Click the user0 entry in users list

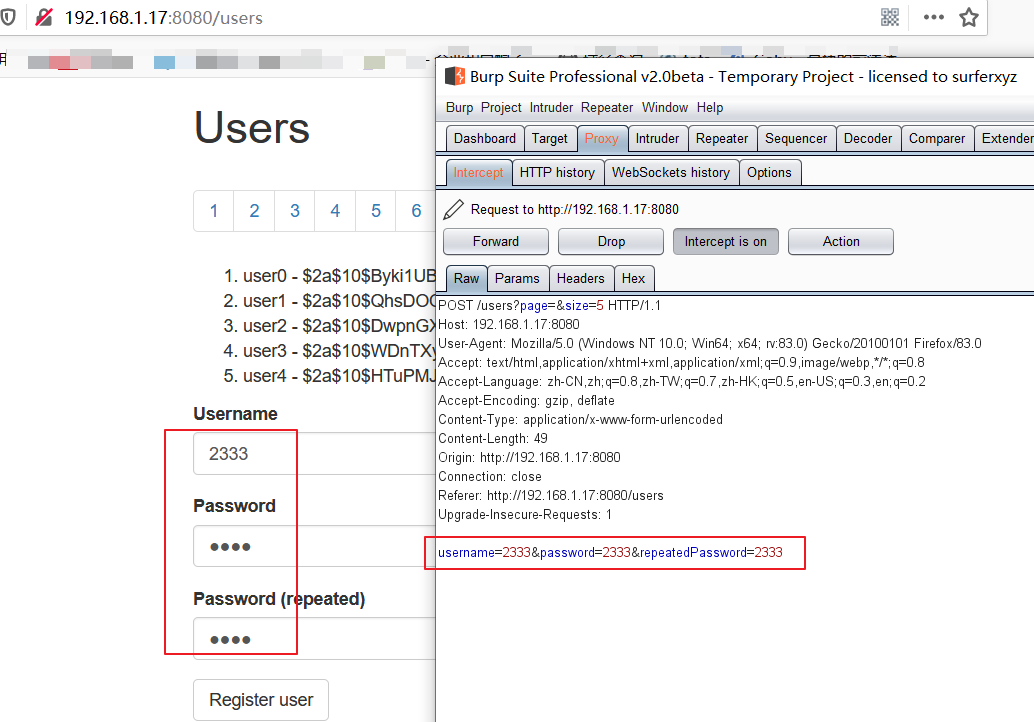point(339,276)
